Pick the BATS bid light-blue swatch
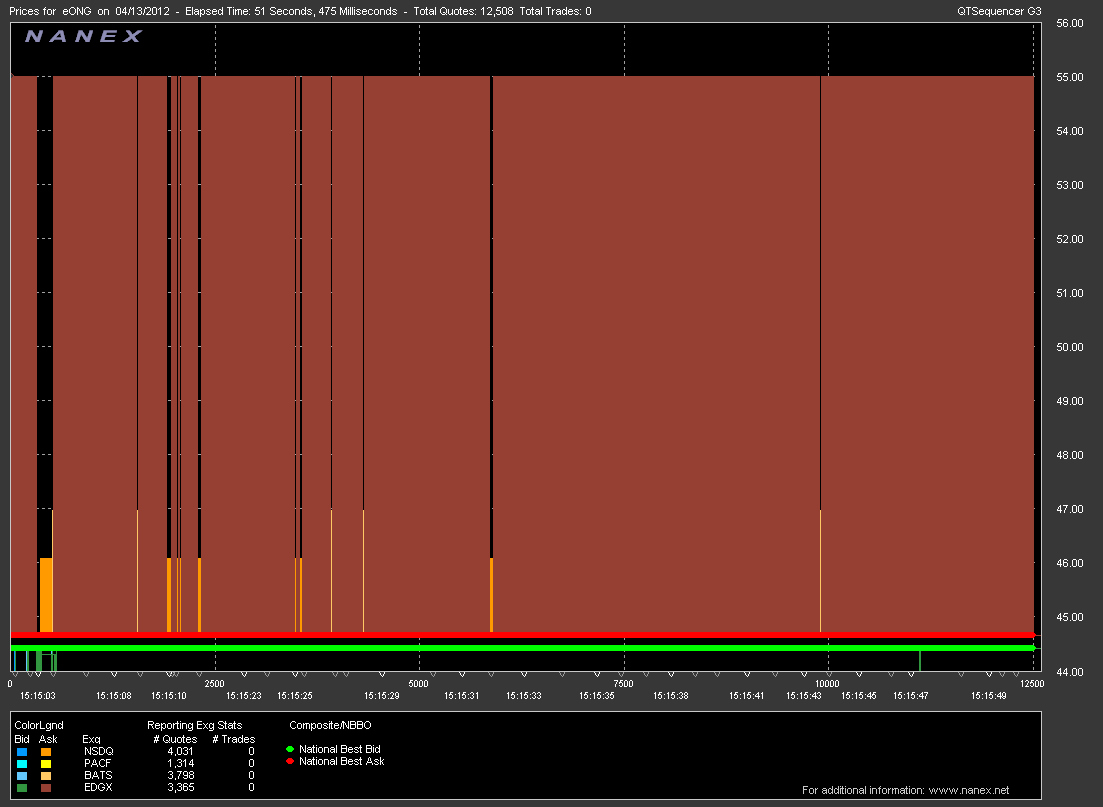Viewport: 1103px width, 807px height. pyautogui.click(x=22, y=775)
